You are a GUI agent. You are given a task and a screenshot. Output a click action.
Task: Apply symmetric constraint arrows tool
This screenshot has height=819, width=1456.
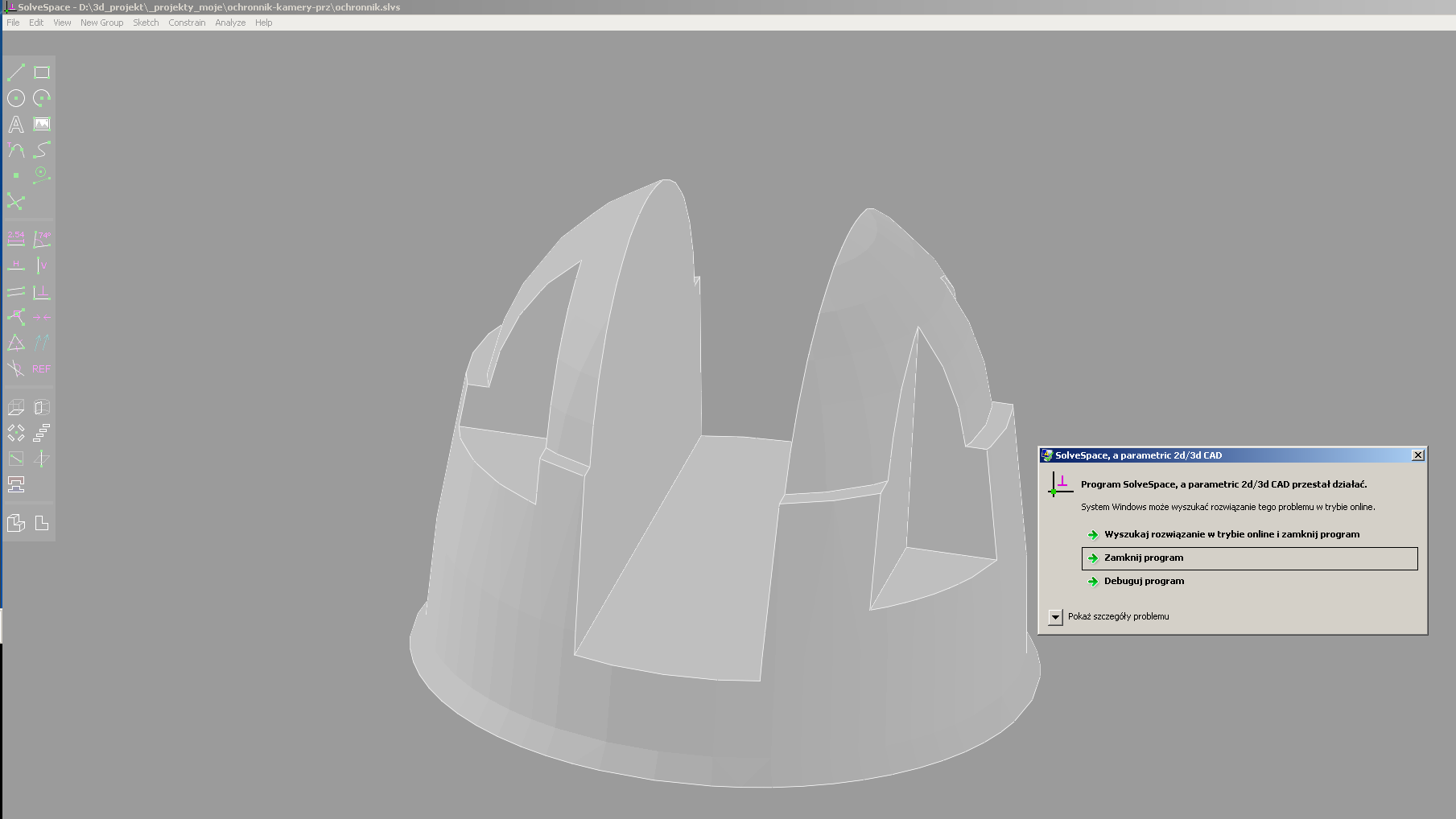tap(42, 317)
